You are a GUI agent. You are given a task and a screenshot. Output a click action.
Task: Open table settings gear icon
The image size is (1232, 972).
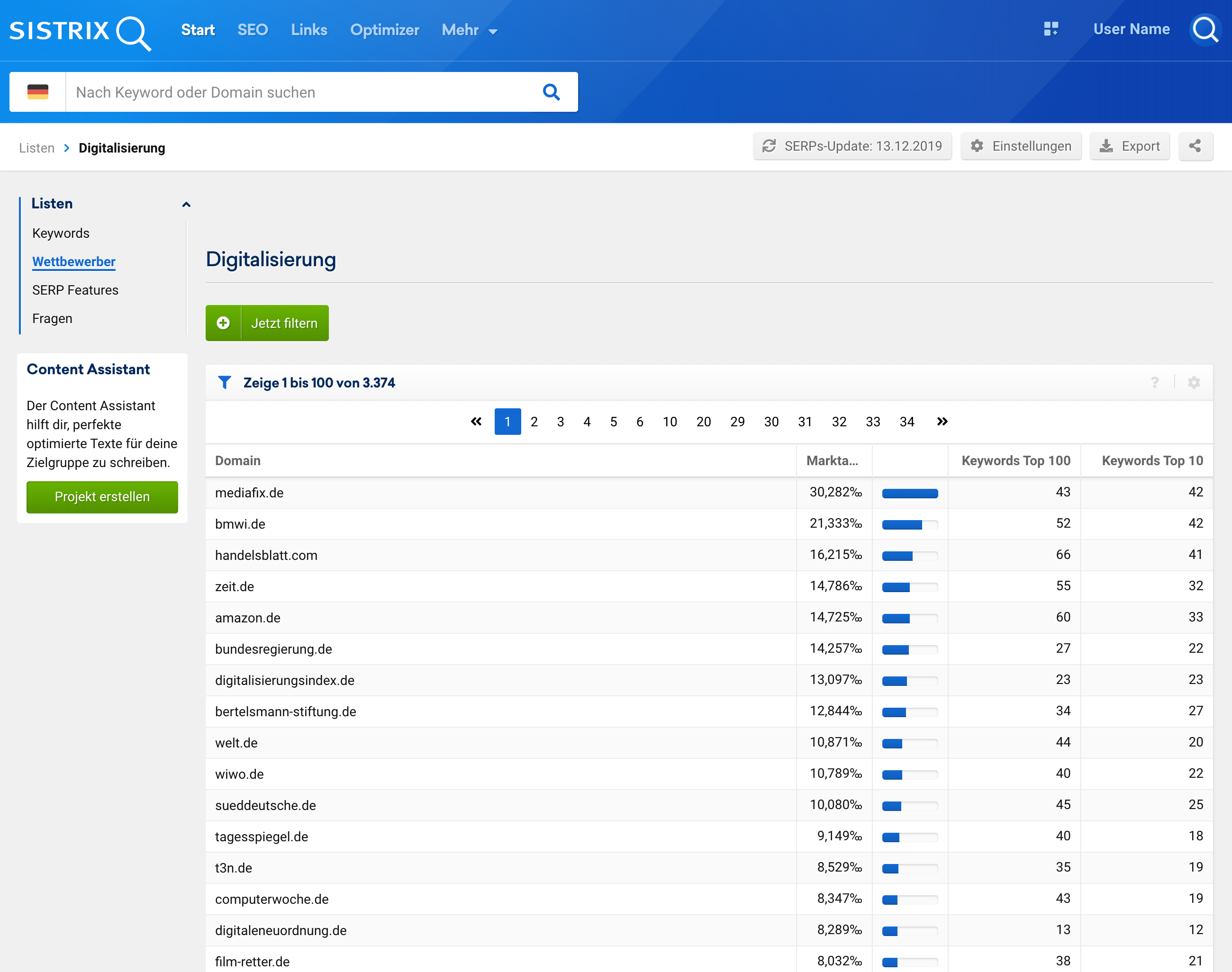coord(1194,382)
